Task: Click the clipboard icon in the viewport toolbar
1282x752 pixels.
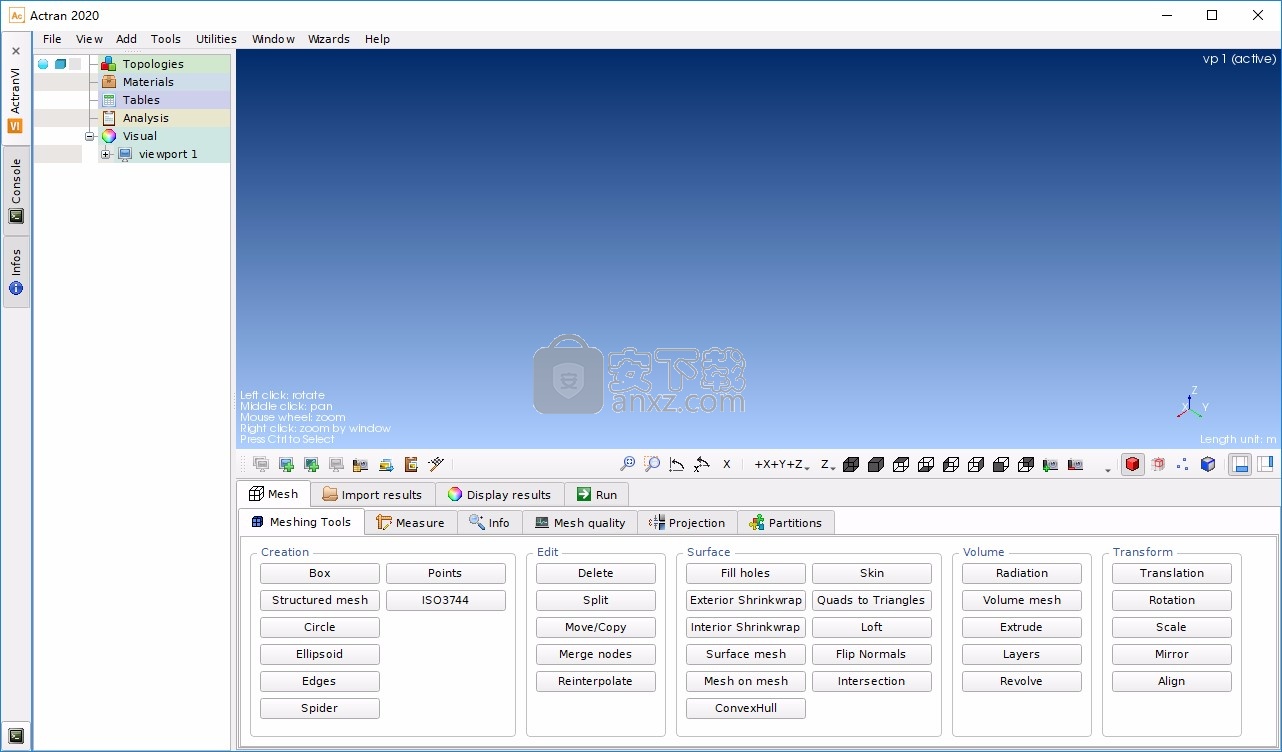Action: click(411, 464)
